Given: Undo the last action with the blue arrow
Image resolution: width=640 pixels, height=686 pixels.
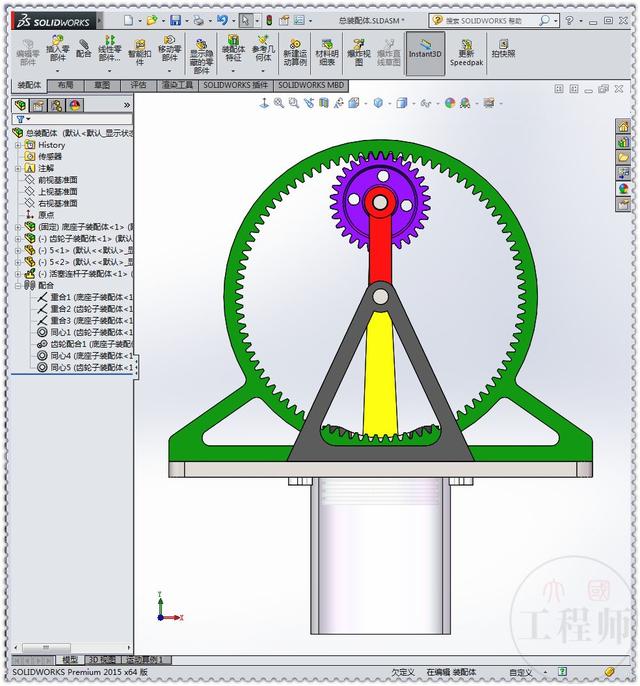Looking at the screenshot, I should [222, 20].
